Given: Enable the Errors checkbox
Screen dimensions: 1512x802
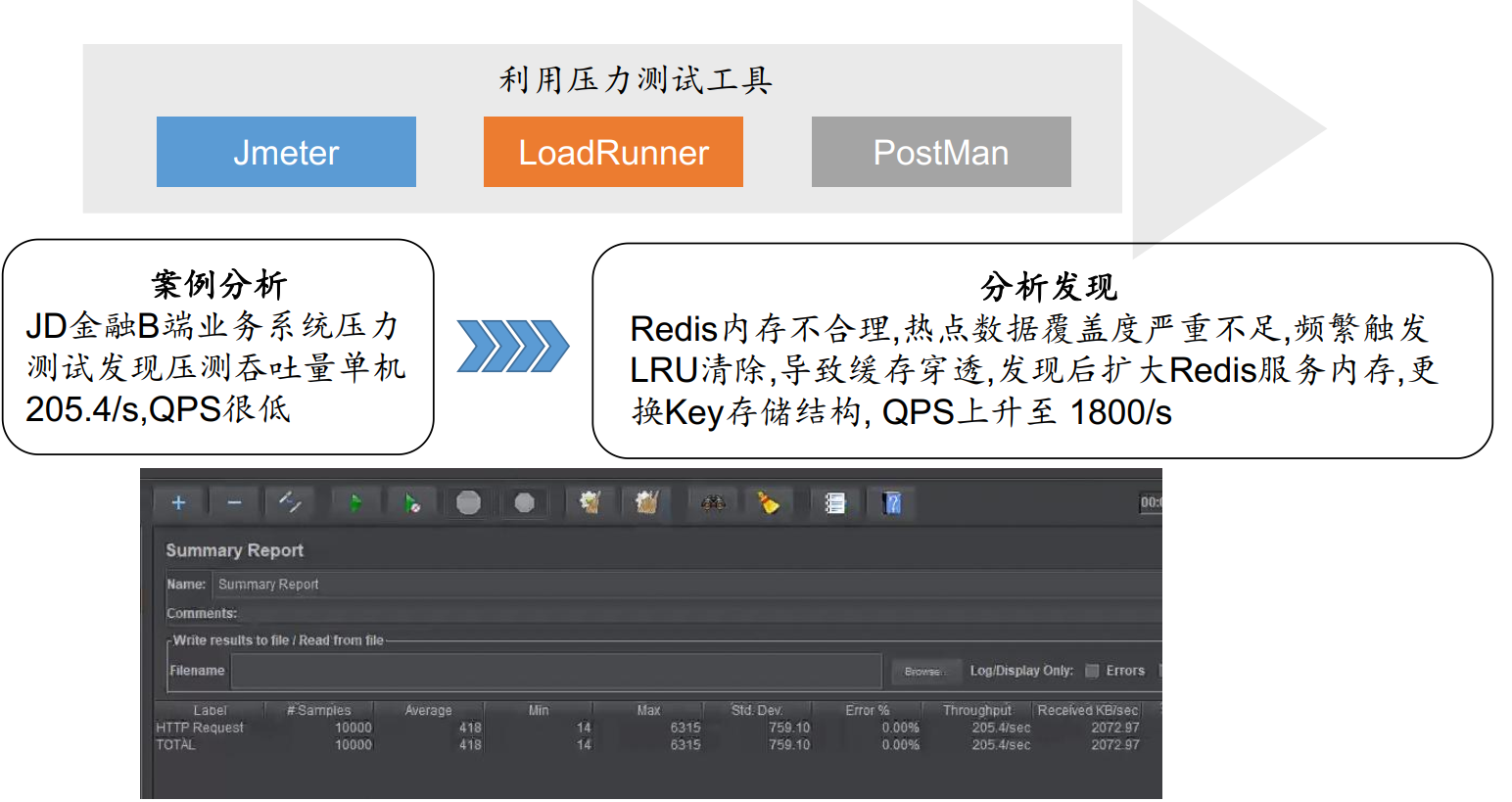Looking at the screenshot, I should pos(1092,671).
